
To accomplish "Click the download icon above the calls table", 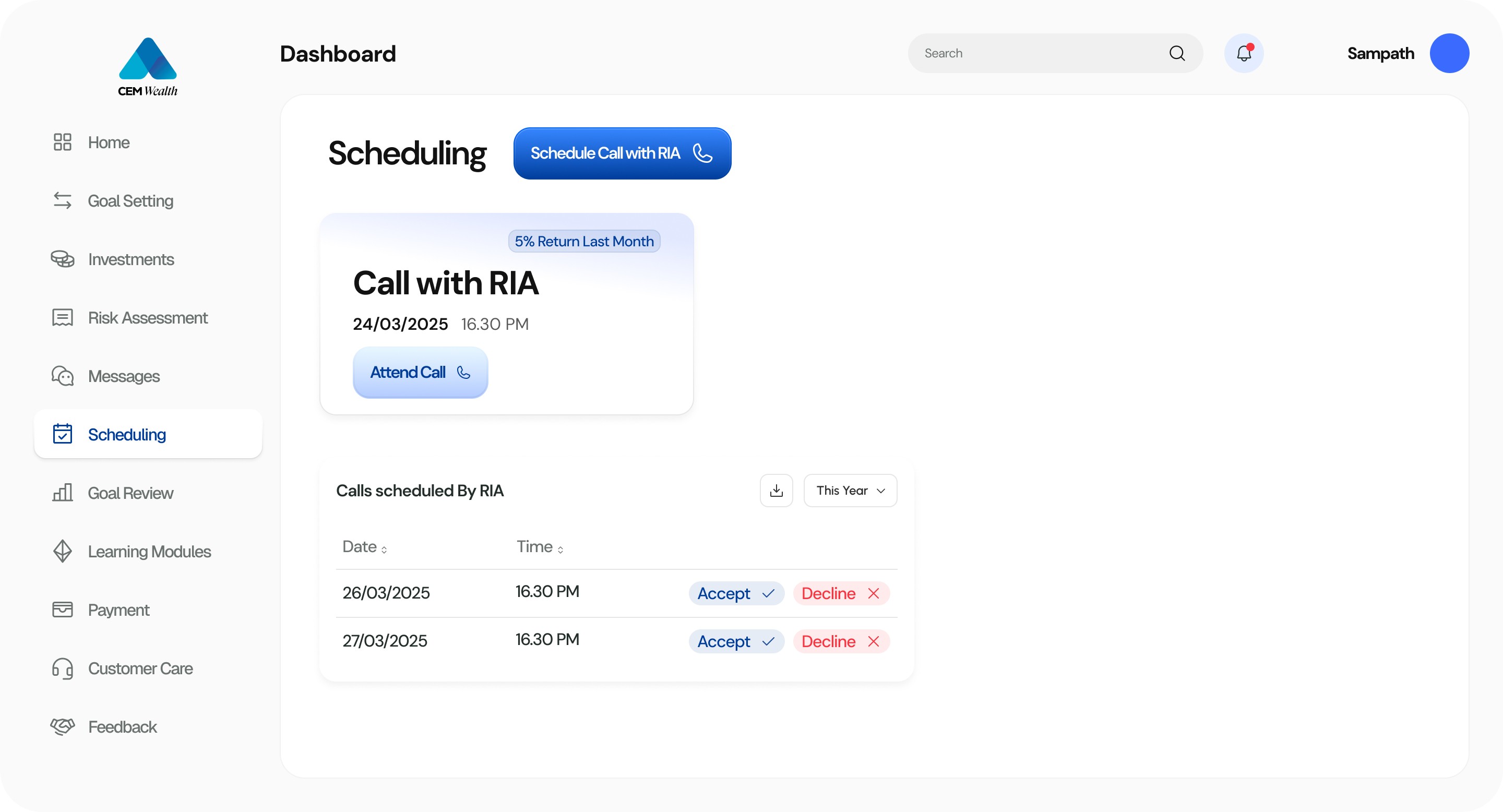I will point(776,491).
